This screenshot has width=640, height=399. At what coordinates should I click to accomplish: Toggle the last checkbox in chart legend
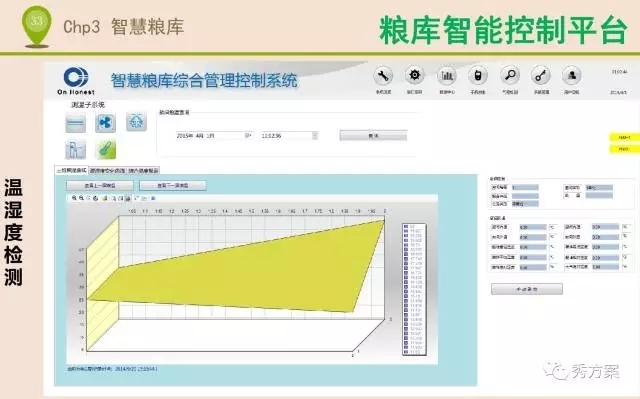coord(406,352)
